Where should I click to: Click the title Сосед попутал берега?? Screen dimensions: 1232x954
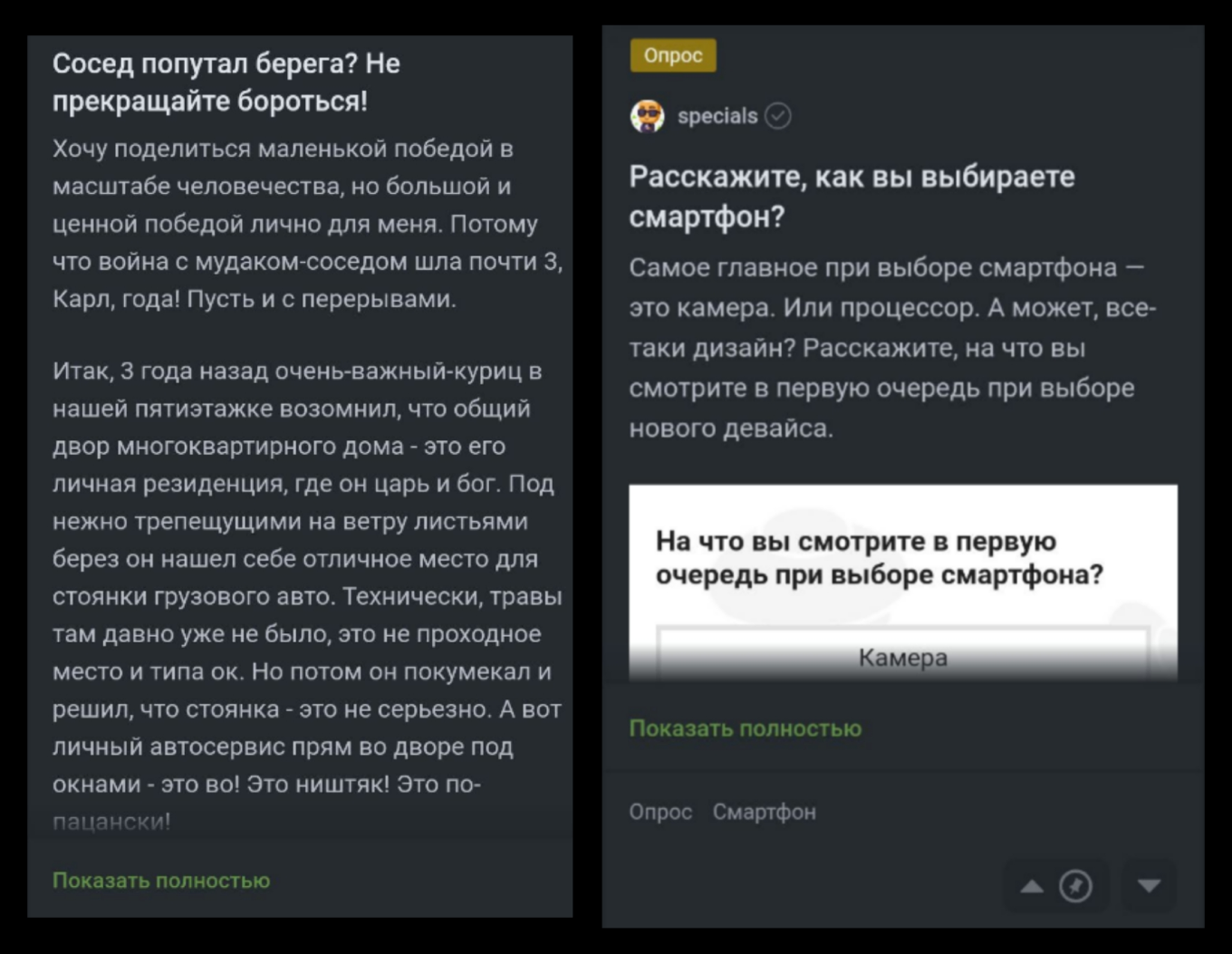(x=229, y=82)
